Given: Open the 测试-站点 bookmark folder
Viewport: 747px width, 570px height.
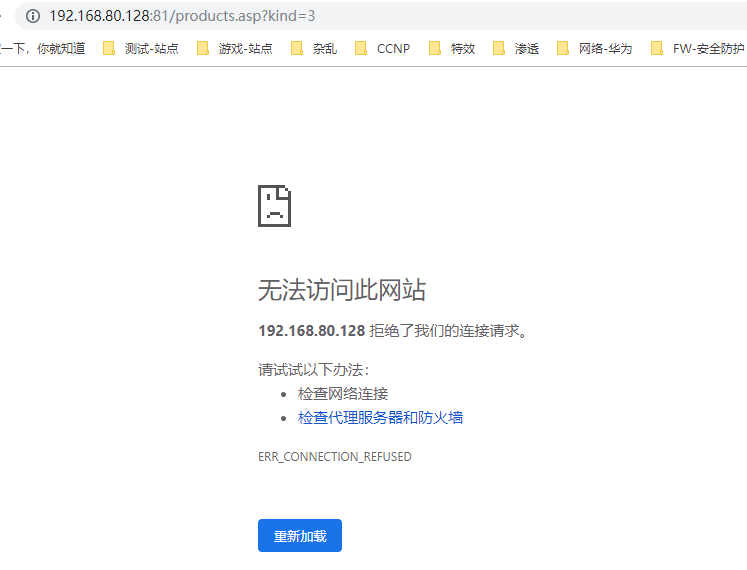Looking at the screenshot, I should pos(141,49).
